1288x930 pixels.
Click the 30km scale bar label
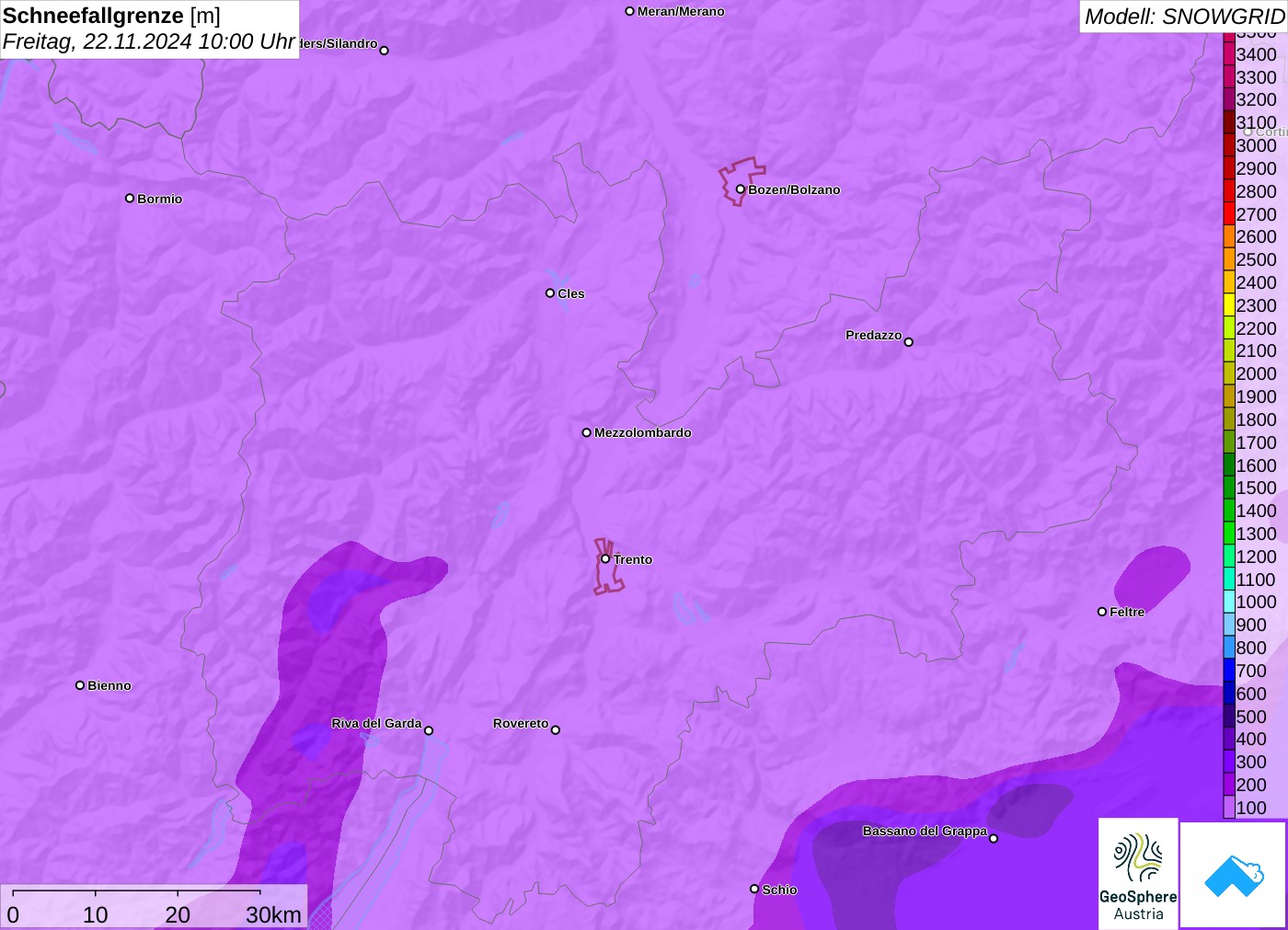pyautogui.click(x=273, y=914)
